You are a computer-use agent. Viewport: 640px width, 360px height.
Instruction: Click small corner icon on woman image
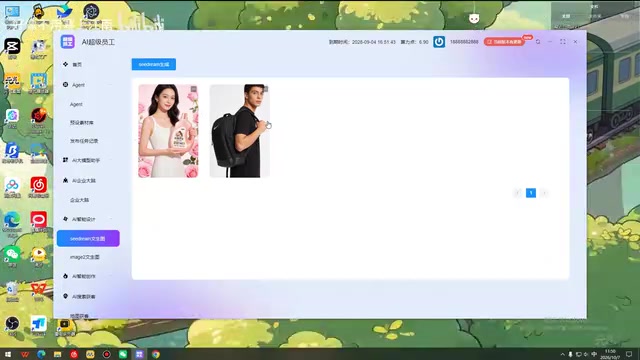coord(194,89)
